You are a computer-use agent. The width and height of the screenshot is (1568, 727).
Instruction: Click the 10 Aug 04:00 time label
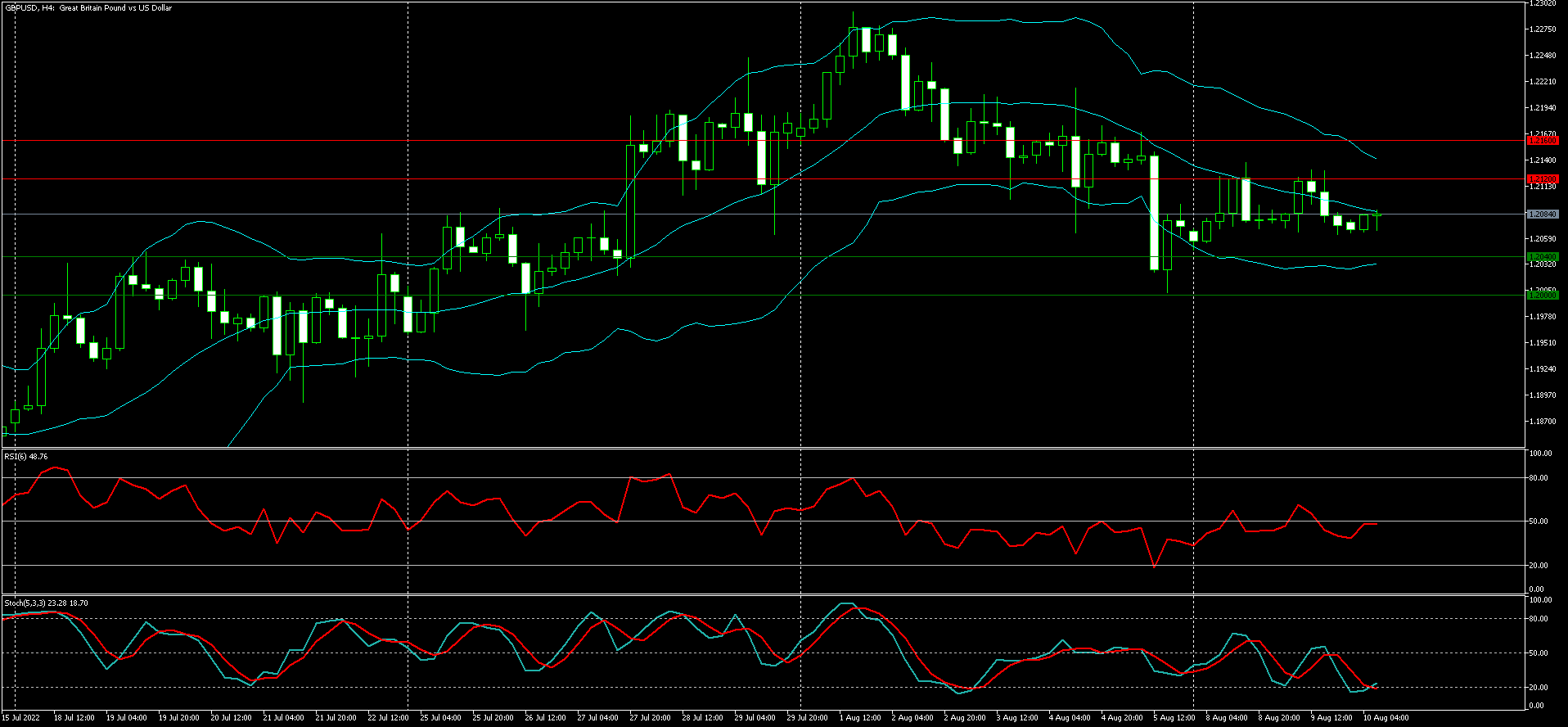1386,718
